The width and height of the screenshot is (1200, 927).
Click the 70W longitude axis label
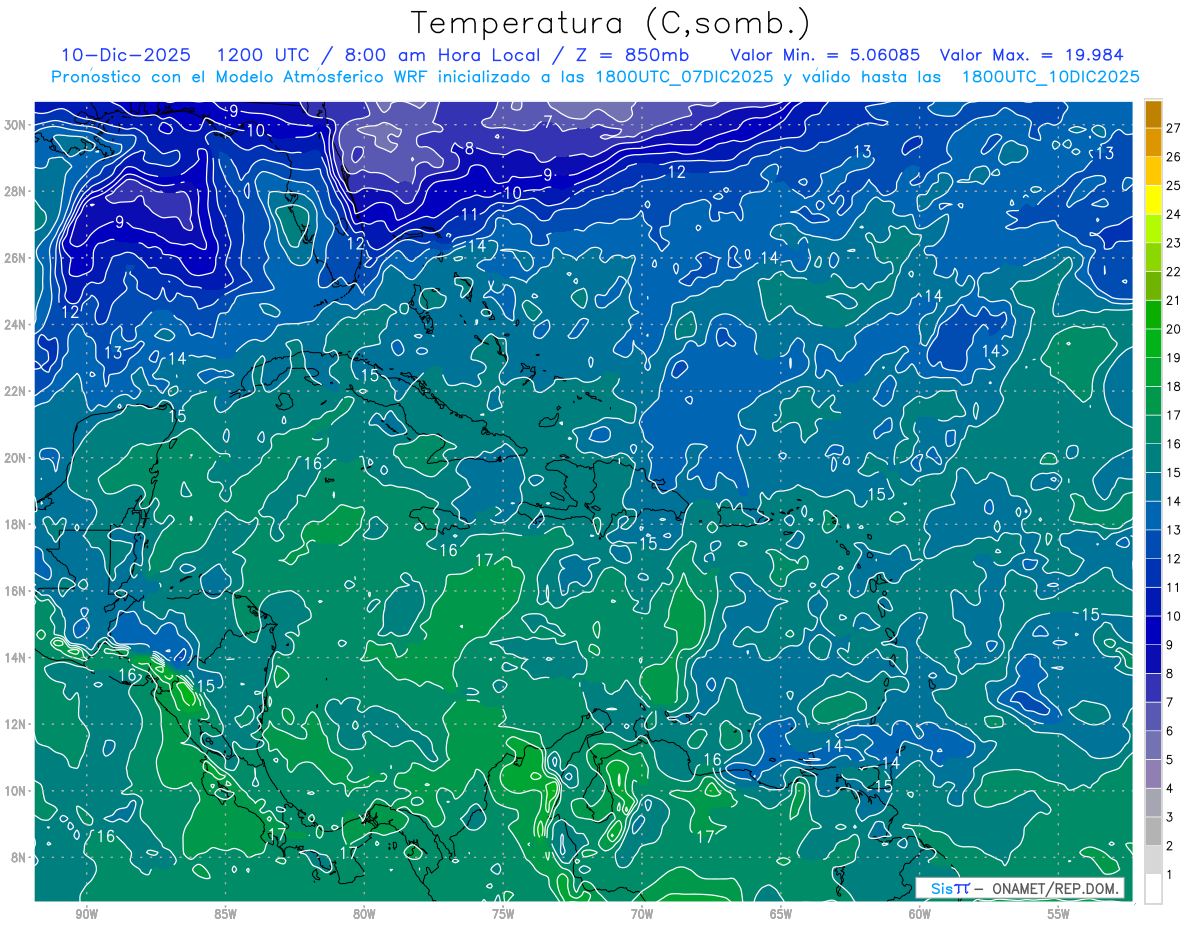click(642, 914)
